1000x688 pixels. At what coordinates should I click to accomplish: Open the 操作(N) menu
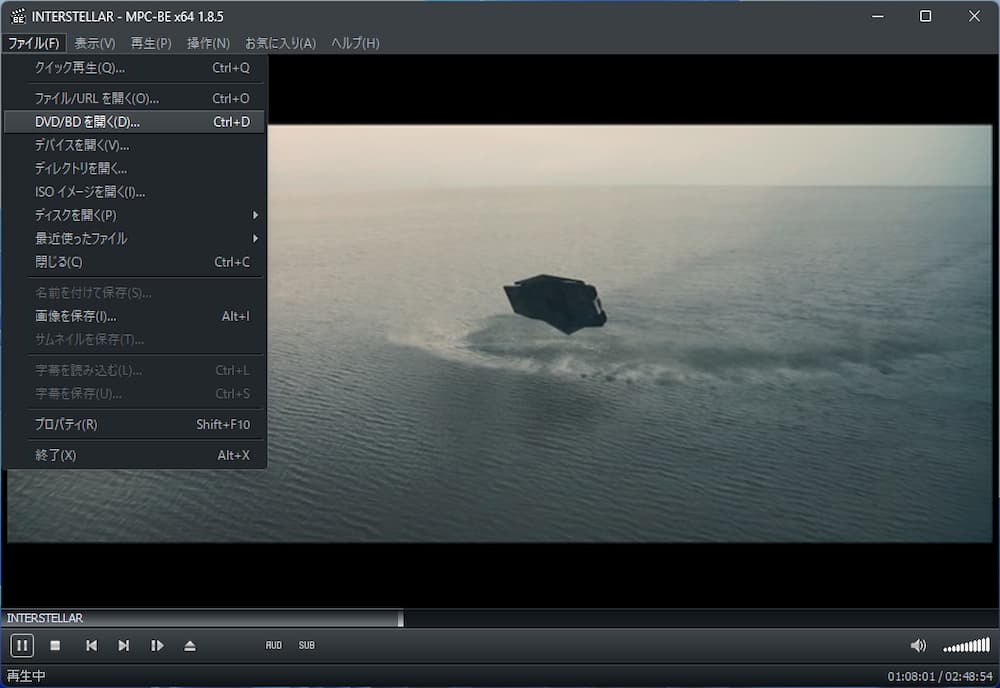click(208, 43)
